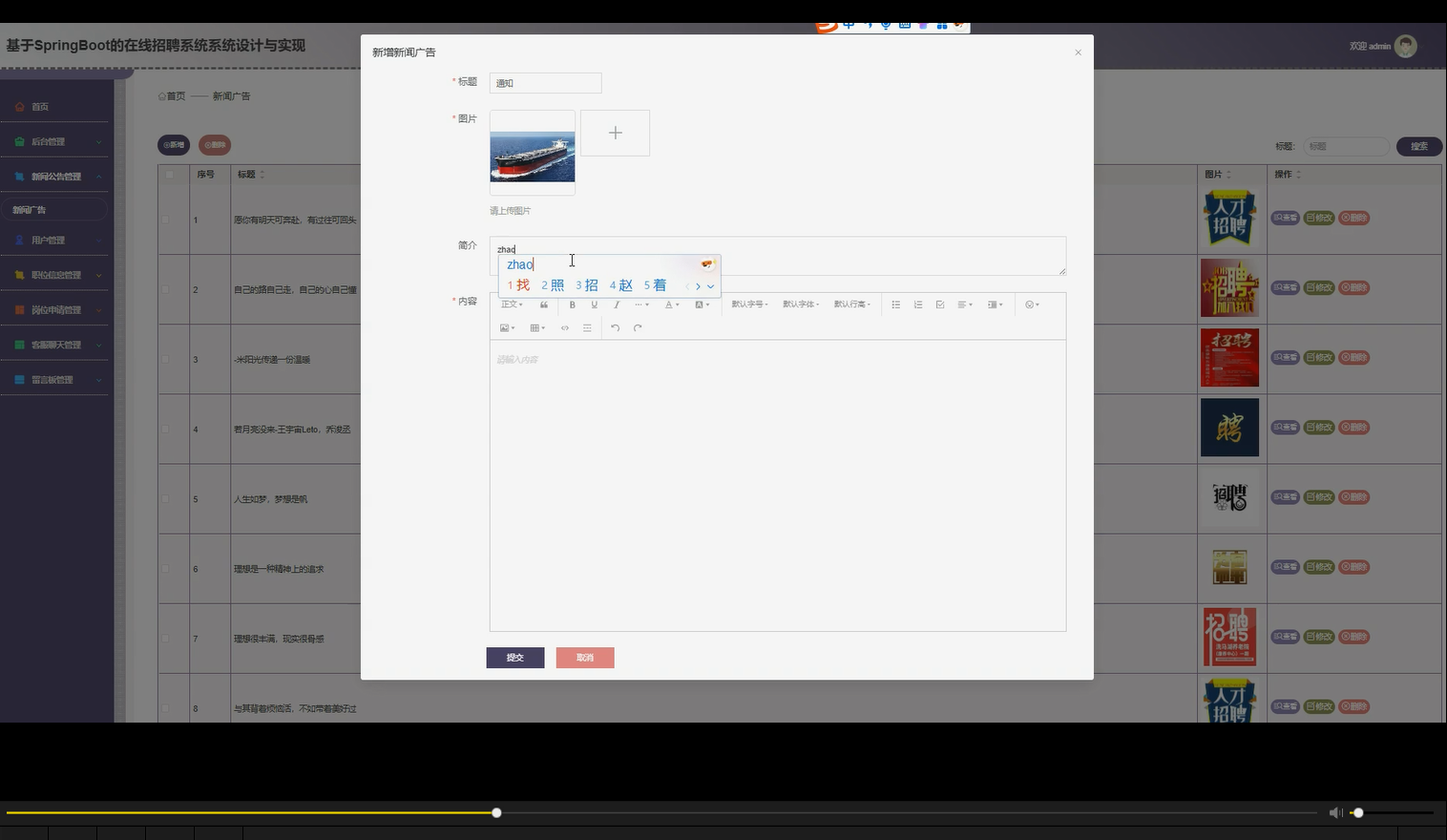1447x840 pixels.
Task: Expand 职位信息管理 sidebar menu
Action: 55,275
